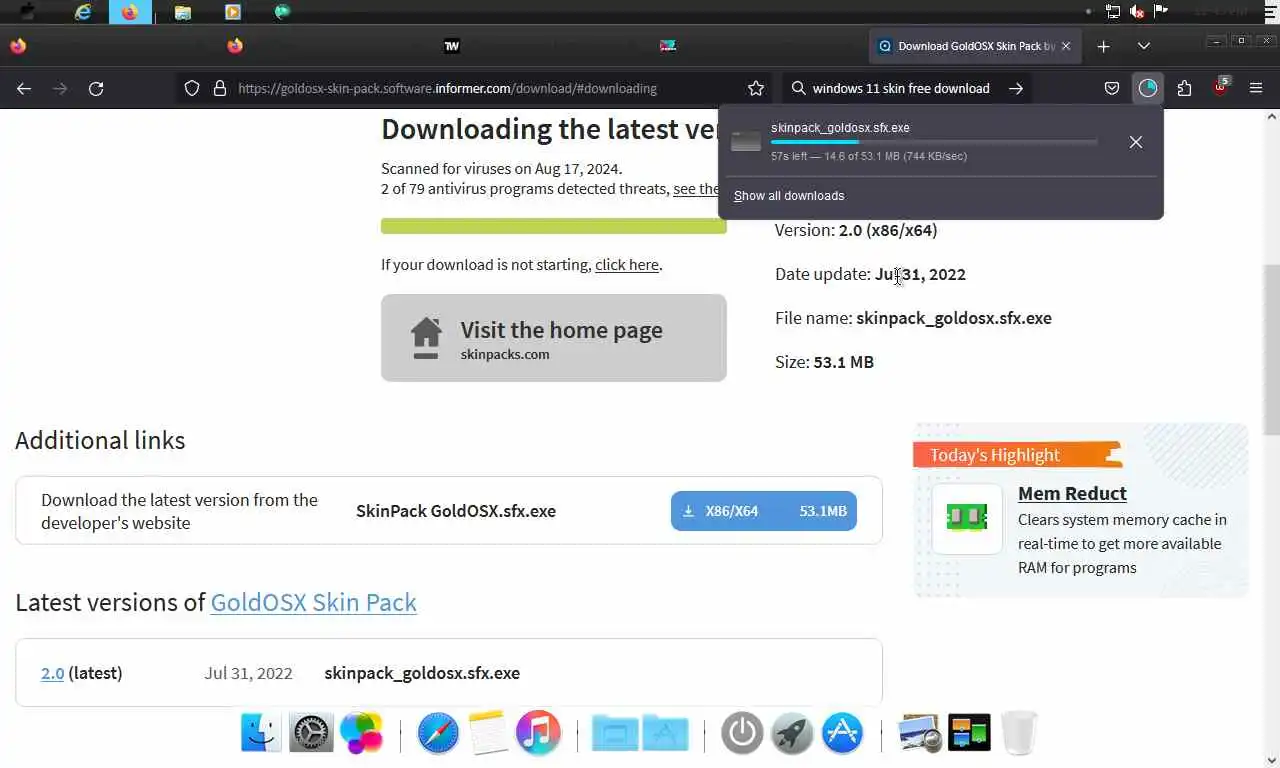Switch to the TW tab
This screenshot has height=768, width=1280.
[x=452, y=46]
